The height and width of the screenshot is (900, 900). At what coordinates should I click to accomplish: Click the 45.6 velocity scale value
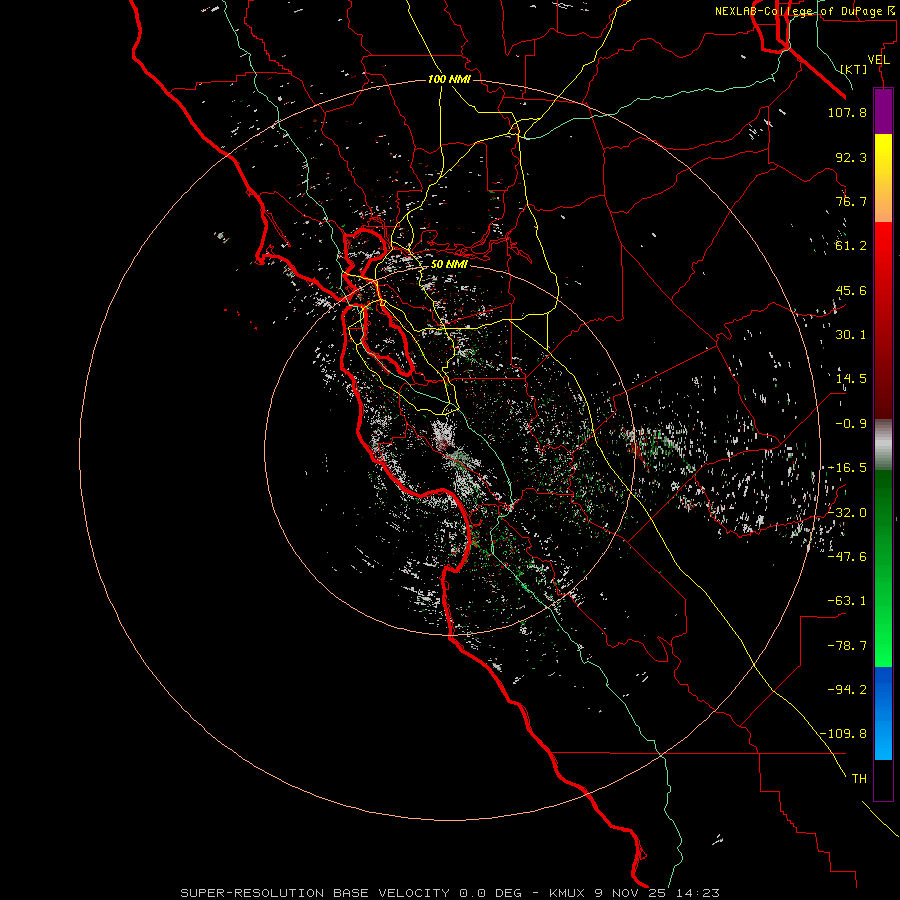tap(851, 290)
